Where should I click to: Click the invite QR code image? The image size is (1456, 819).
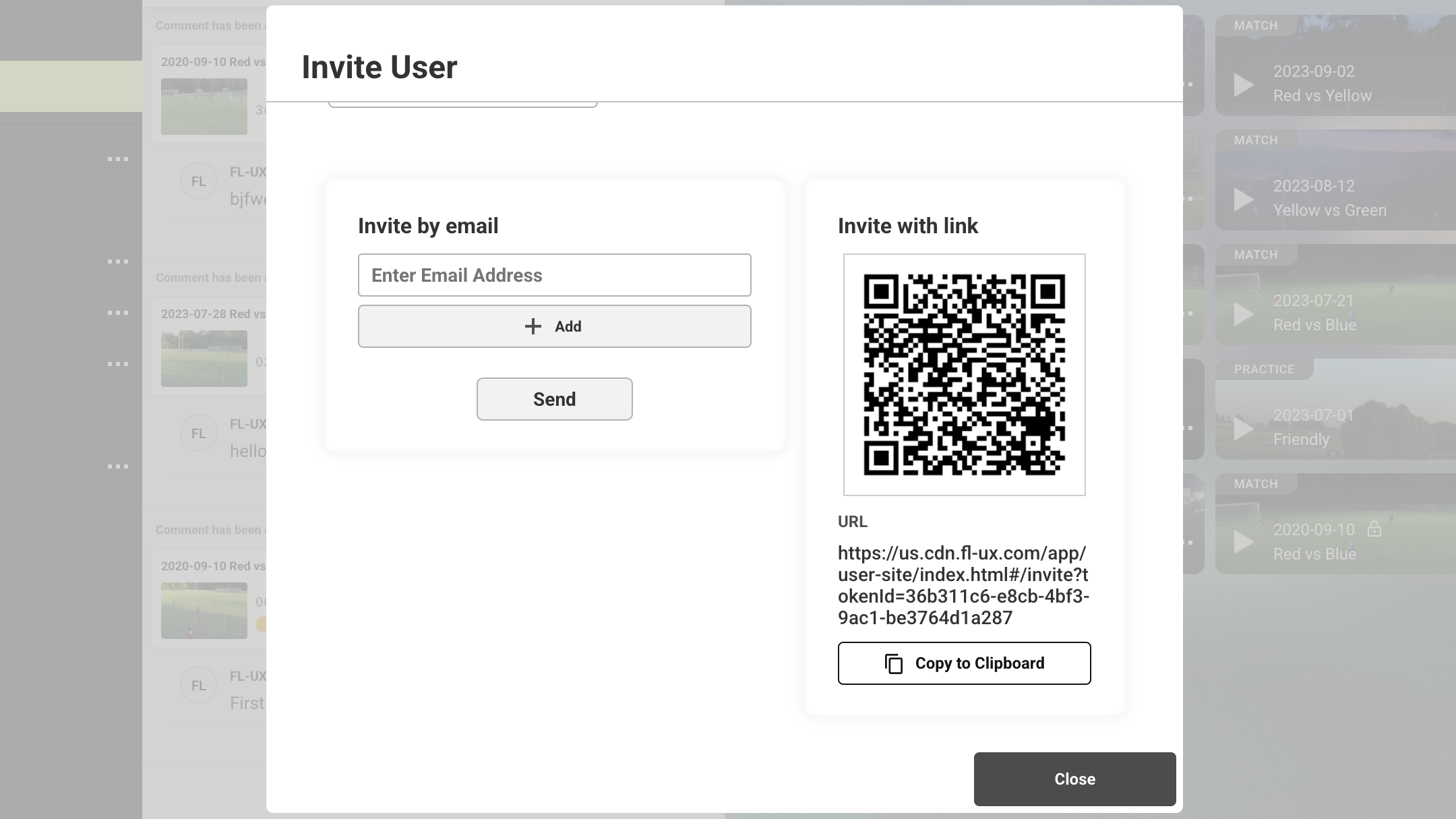[x=964, y=375]
